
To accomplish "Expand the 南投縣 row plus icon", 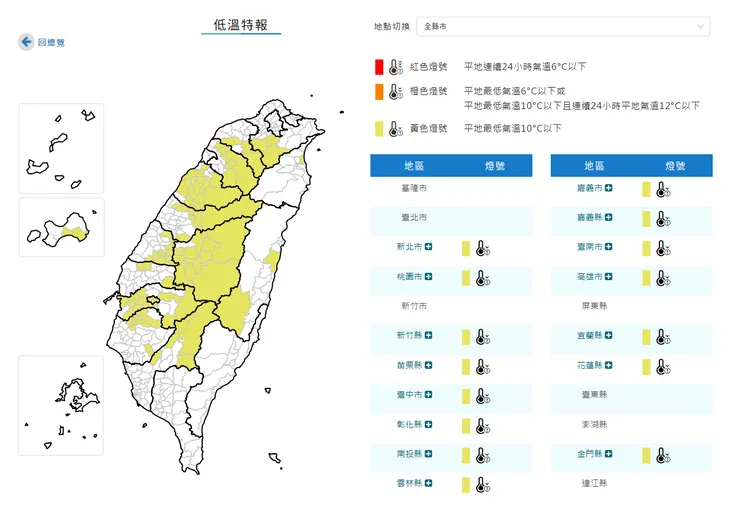I will point(429,454).
